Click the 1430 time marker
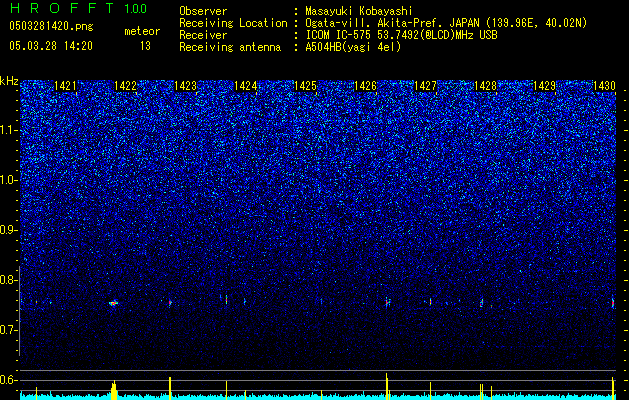Viewport: 629px width, 400px height. pos(605,86)
